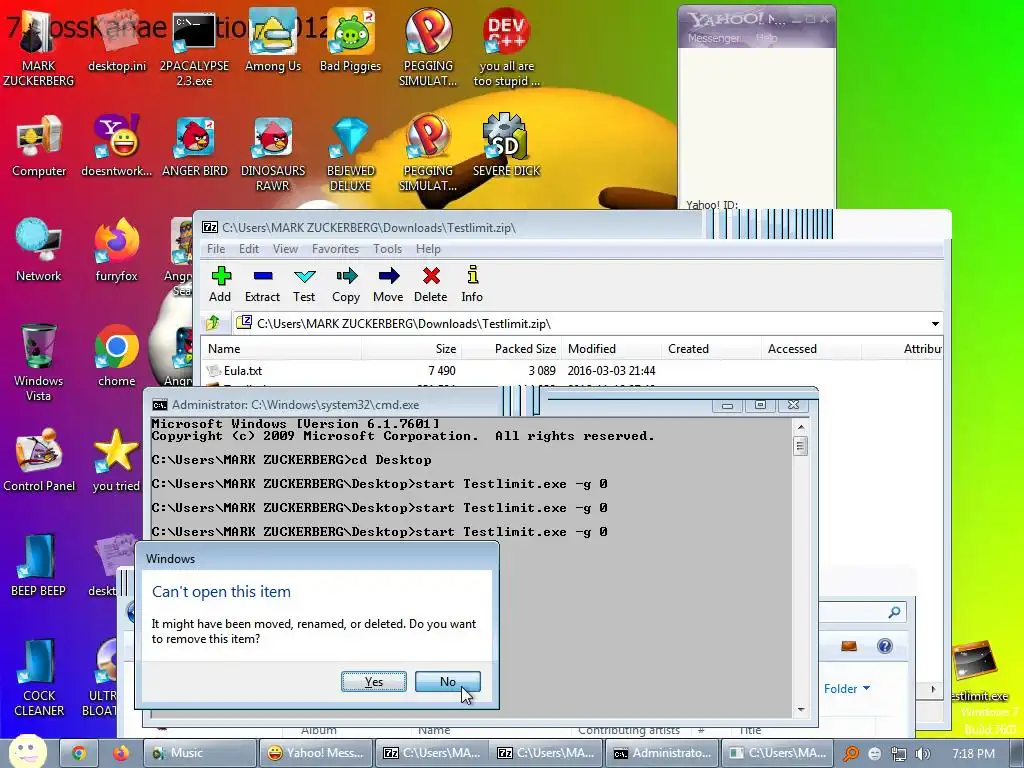Open the Windows Vista recycle bin icon

[39, 363]
